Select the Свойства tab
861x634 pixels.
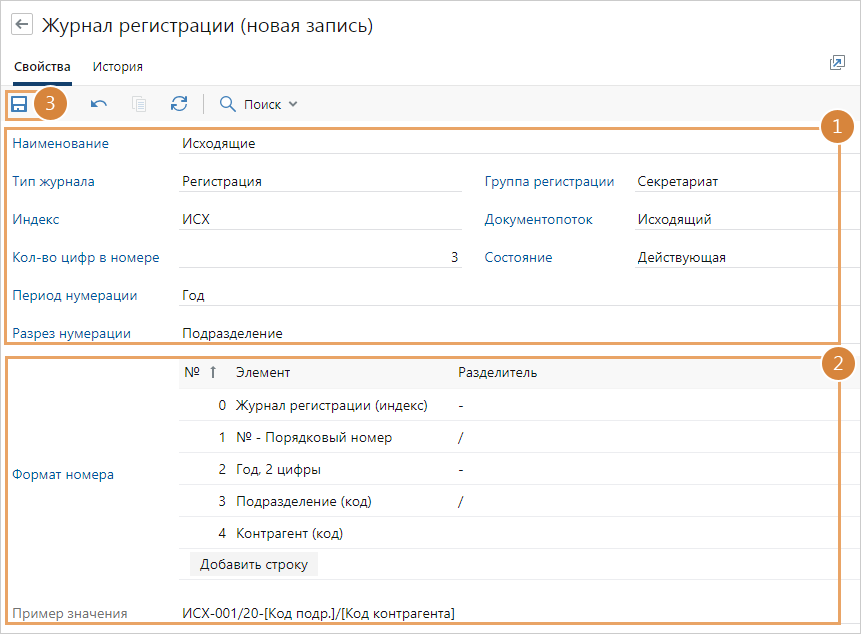pos(42,67)
